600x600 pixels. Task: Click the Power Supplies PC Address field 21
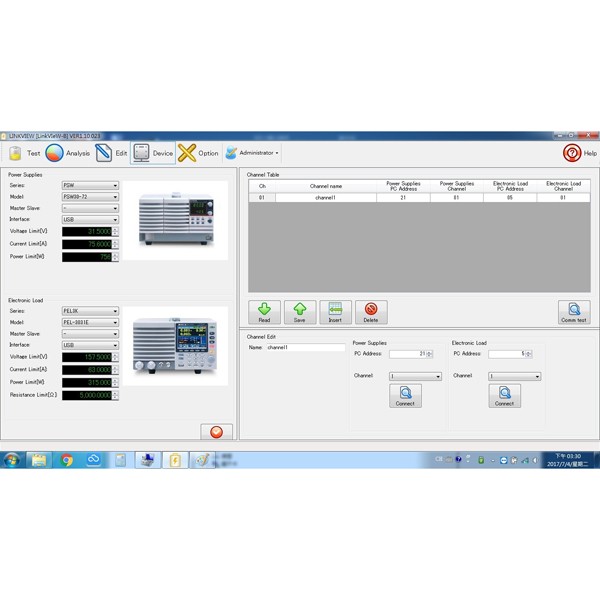(x=408, y=354)
